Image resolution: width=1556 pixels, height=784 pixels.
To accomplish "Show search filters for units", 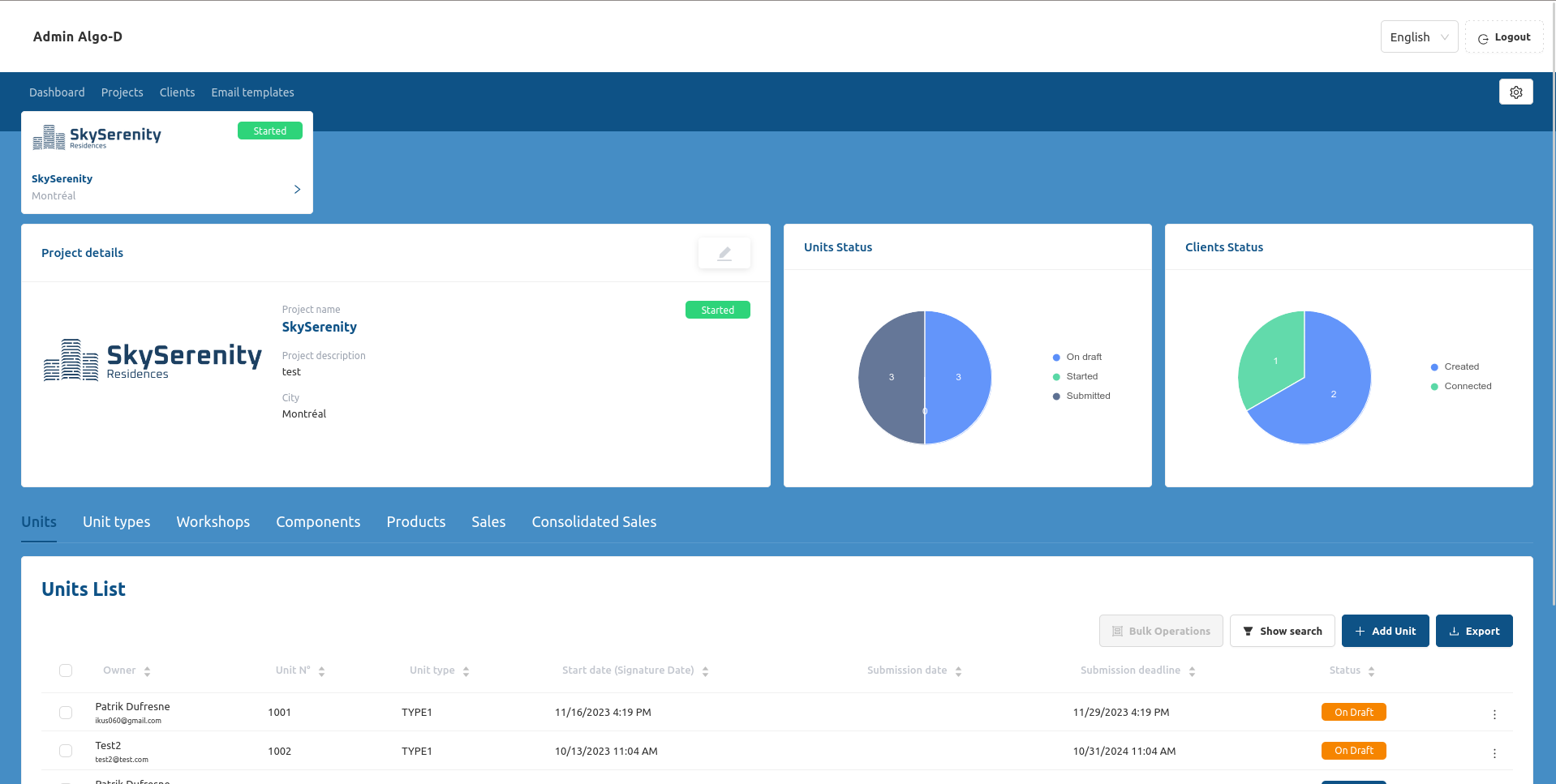I will 1282,631.
